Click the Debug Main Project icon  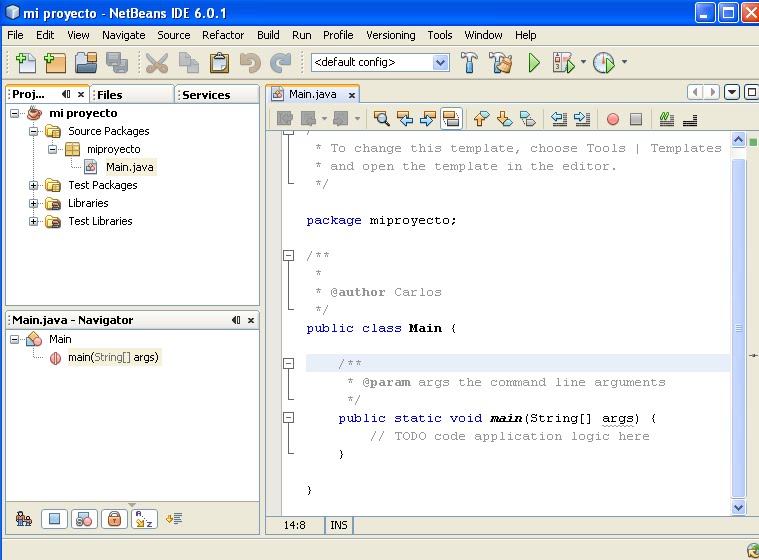click(x=564, y=62)
